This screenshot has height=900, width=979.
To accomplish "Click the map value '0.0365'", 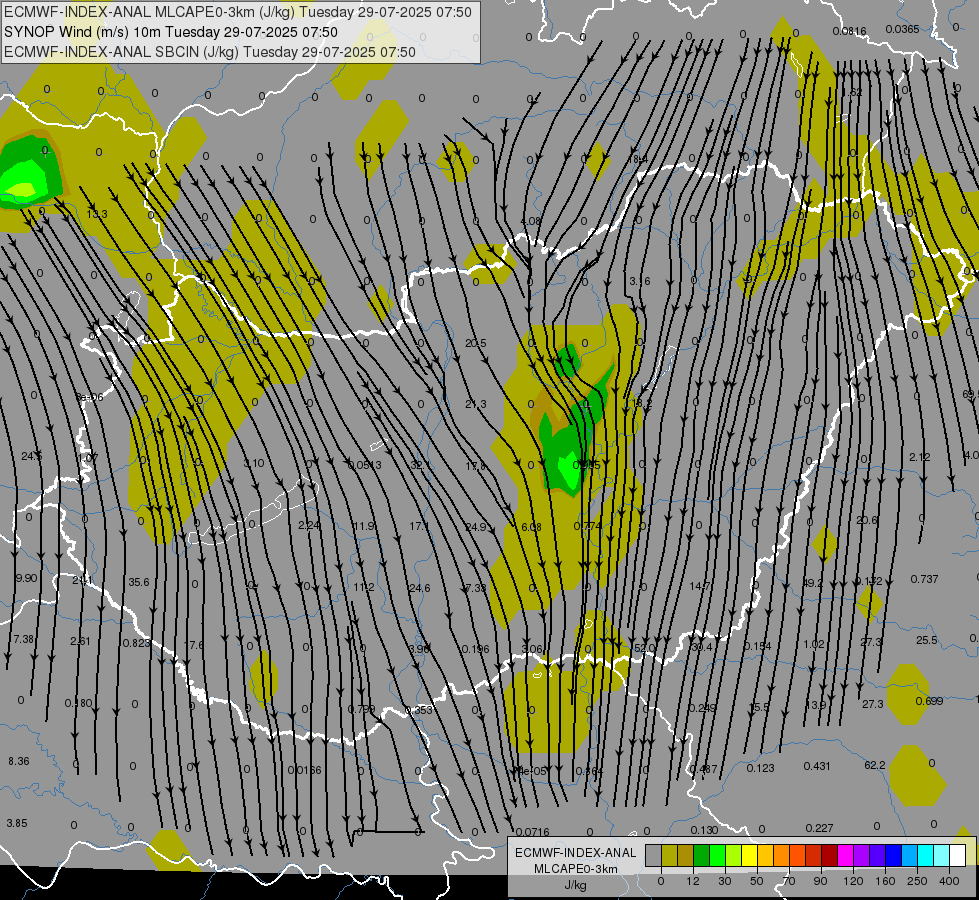I will tap(902, 29).
